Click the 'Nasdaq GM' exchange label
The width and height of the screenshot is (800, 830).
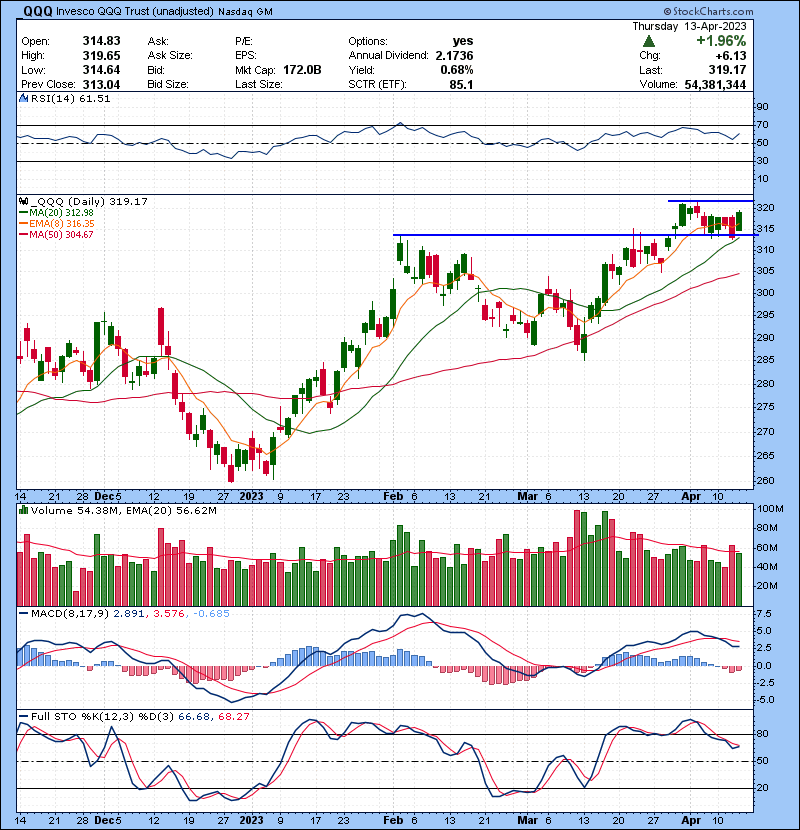(245, 12)
